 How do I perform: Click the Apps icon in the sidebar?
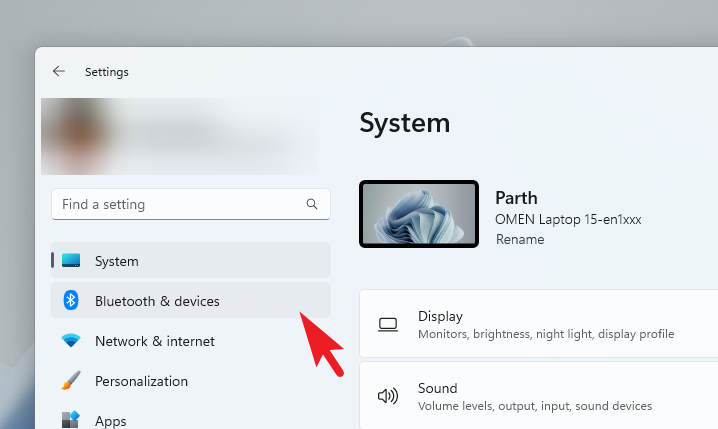[x=71, y=420]
